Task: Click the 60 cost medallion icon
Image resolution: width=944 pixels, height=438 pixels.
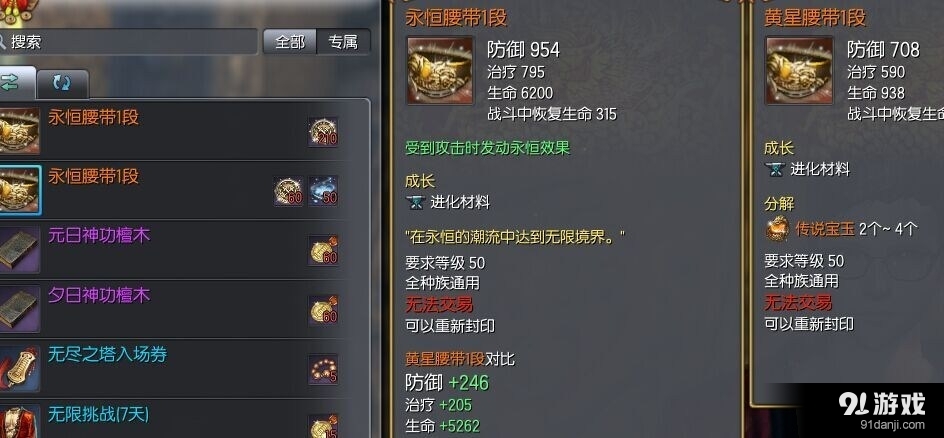Action: pyautogui.click(x=289, y=191)
